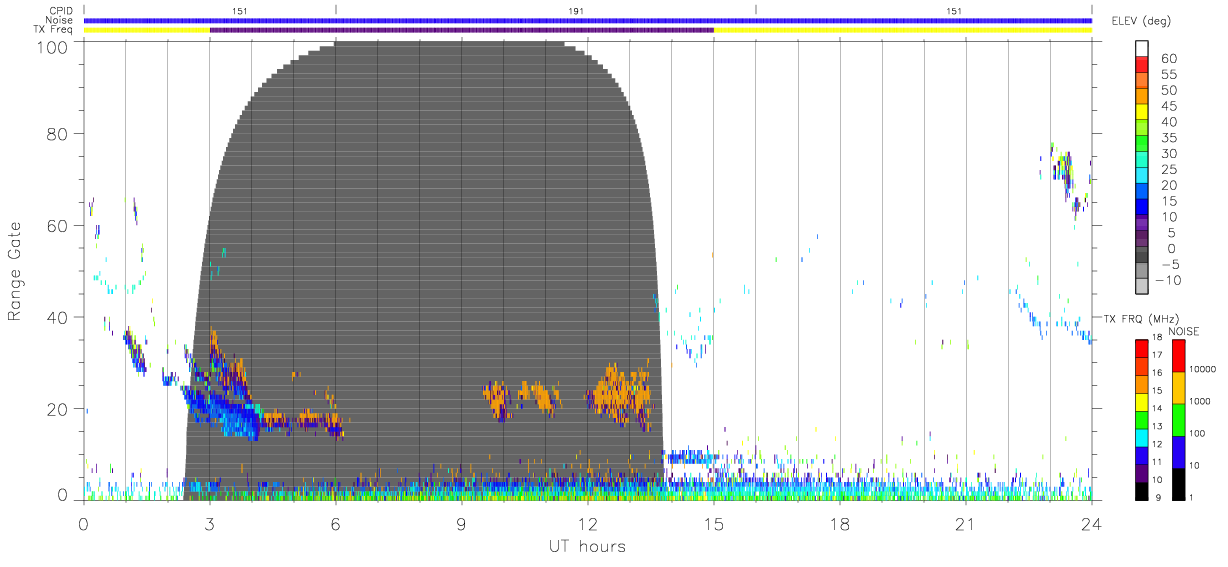Click the CPID tick marker above 6 UT

point(336,10)
